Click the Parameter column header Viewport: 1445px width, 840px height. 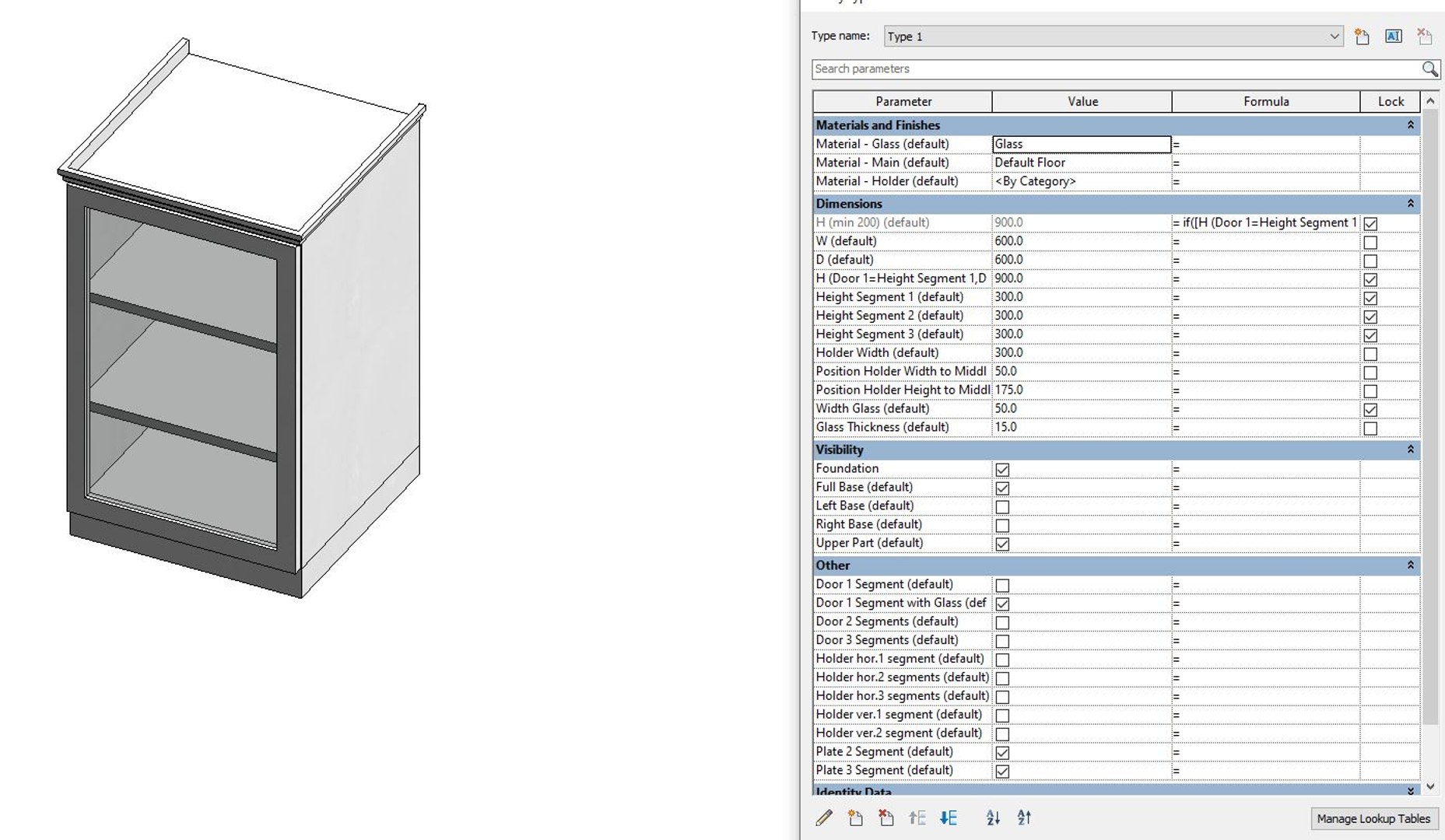(x=903, y=101)
